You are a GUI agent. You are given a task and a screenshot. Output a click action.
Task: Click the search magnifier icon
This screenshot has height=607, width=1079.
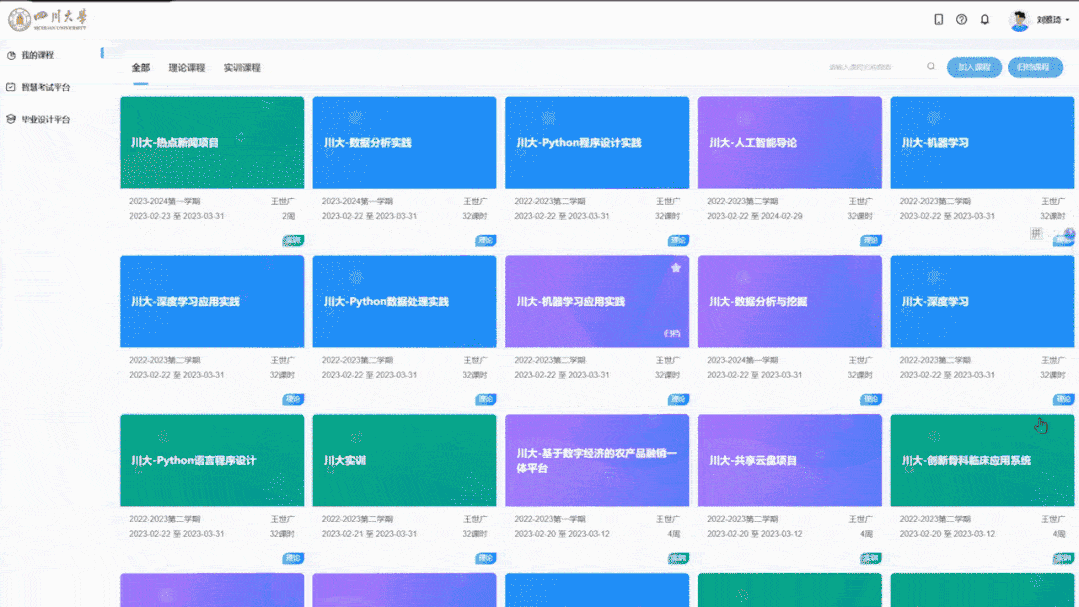point(931,67)
